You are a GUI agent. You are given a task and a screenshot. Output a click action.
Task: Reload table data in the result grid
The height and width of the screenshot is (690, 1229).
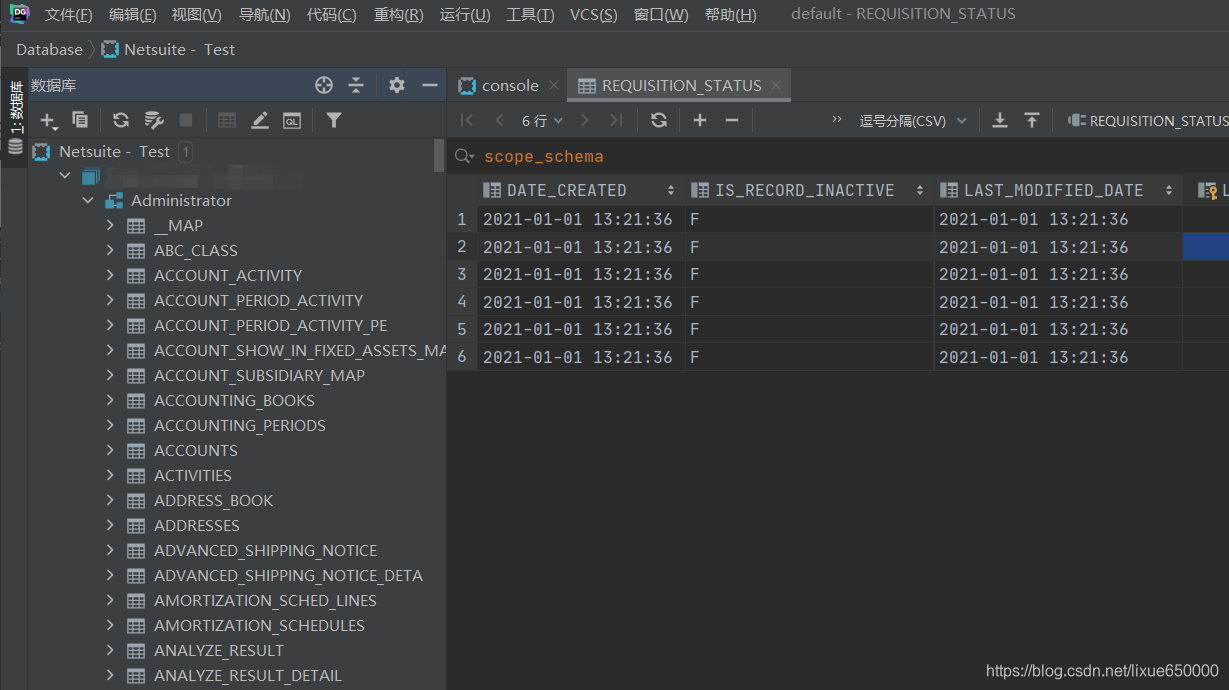660,120
